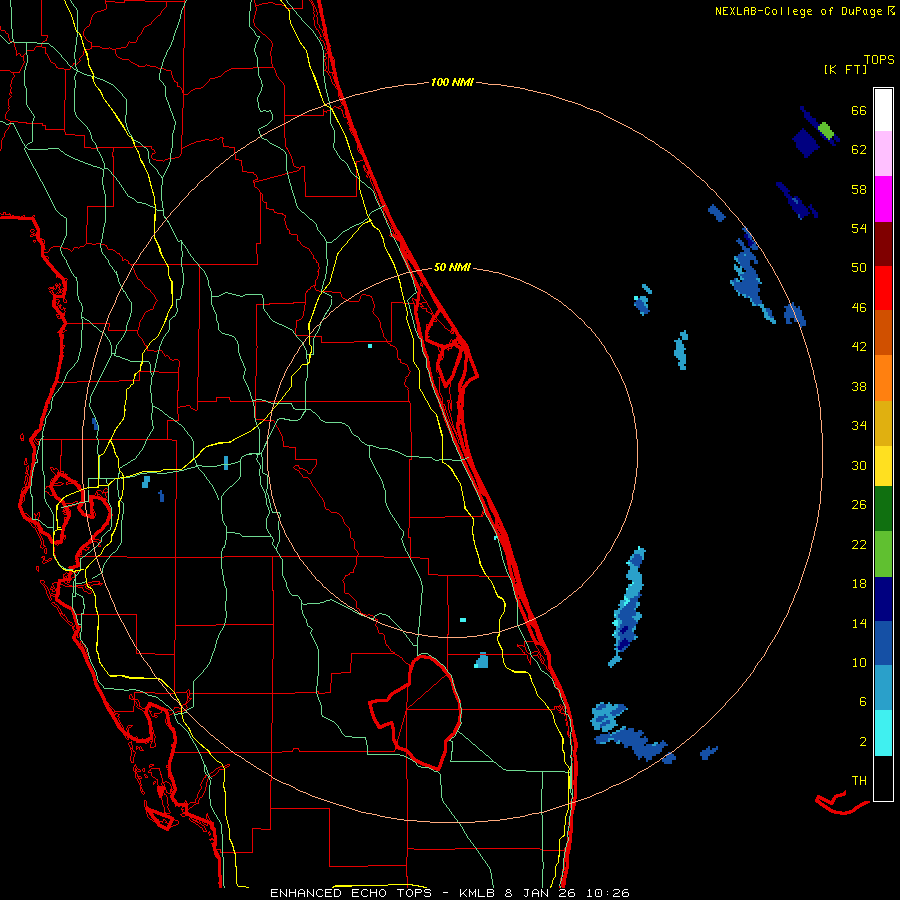Click the 'TOPS' legend title
This screenshot has height=900, width=900.
(x=879, y=59)
